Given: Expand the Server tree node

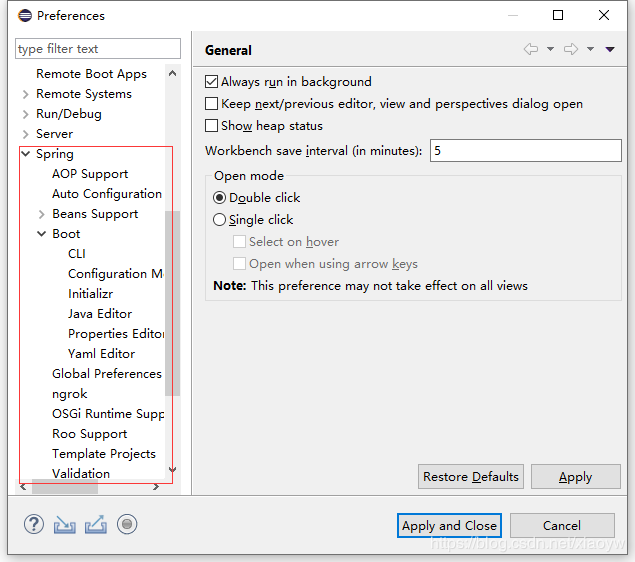Looking at the screenshot, I should pyautogui.click(x=26, y=134).
